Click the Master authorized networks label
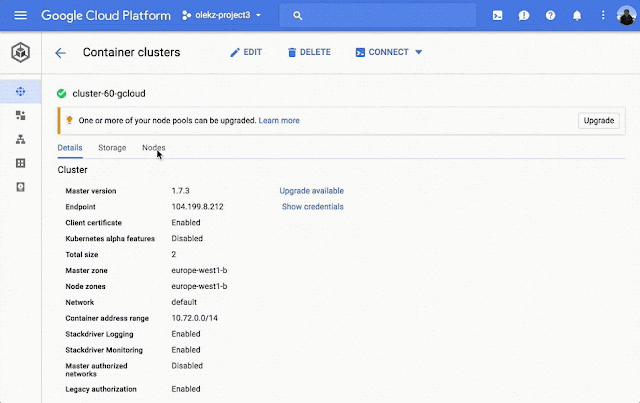Viewport: 640px width, 403px height. pos(96,370)
